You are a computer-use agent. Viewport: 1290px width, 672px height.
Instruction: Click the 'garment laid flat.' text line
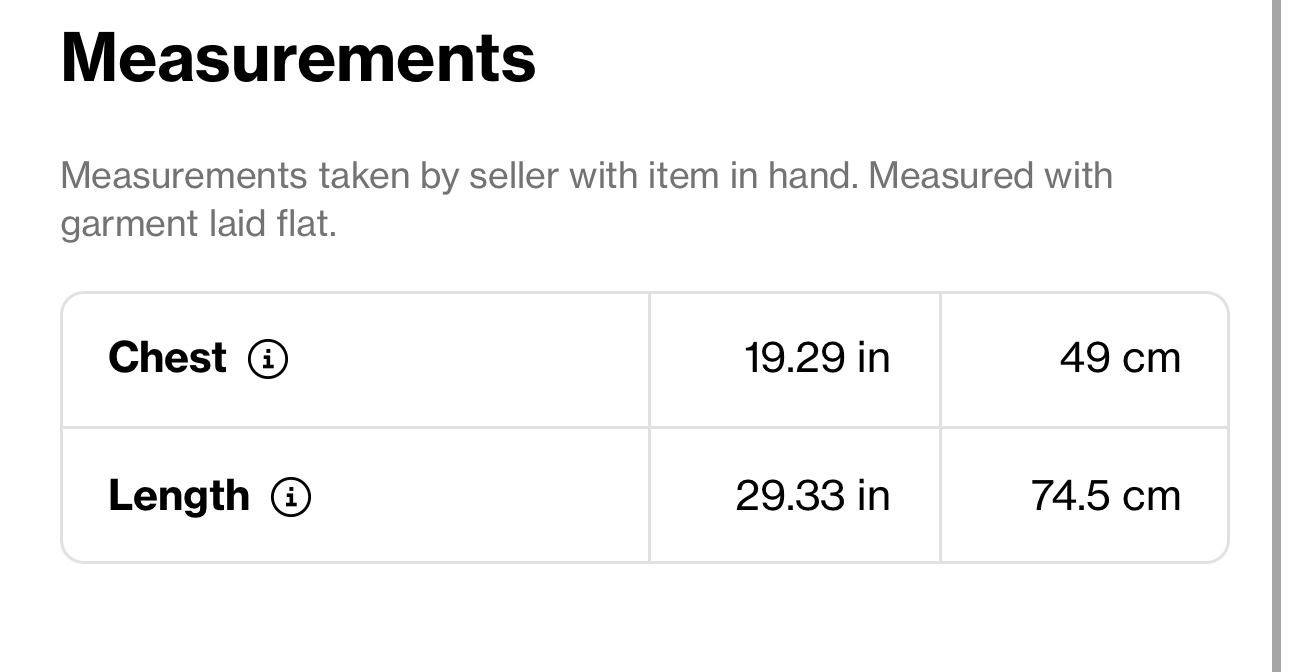pos(198,223)
